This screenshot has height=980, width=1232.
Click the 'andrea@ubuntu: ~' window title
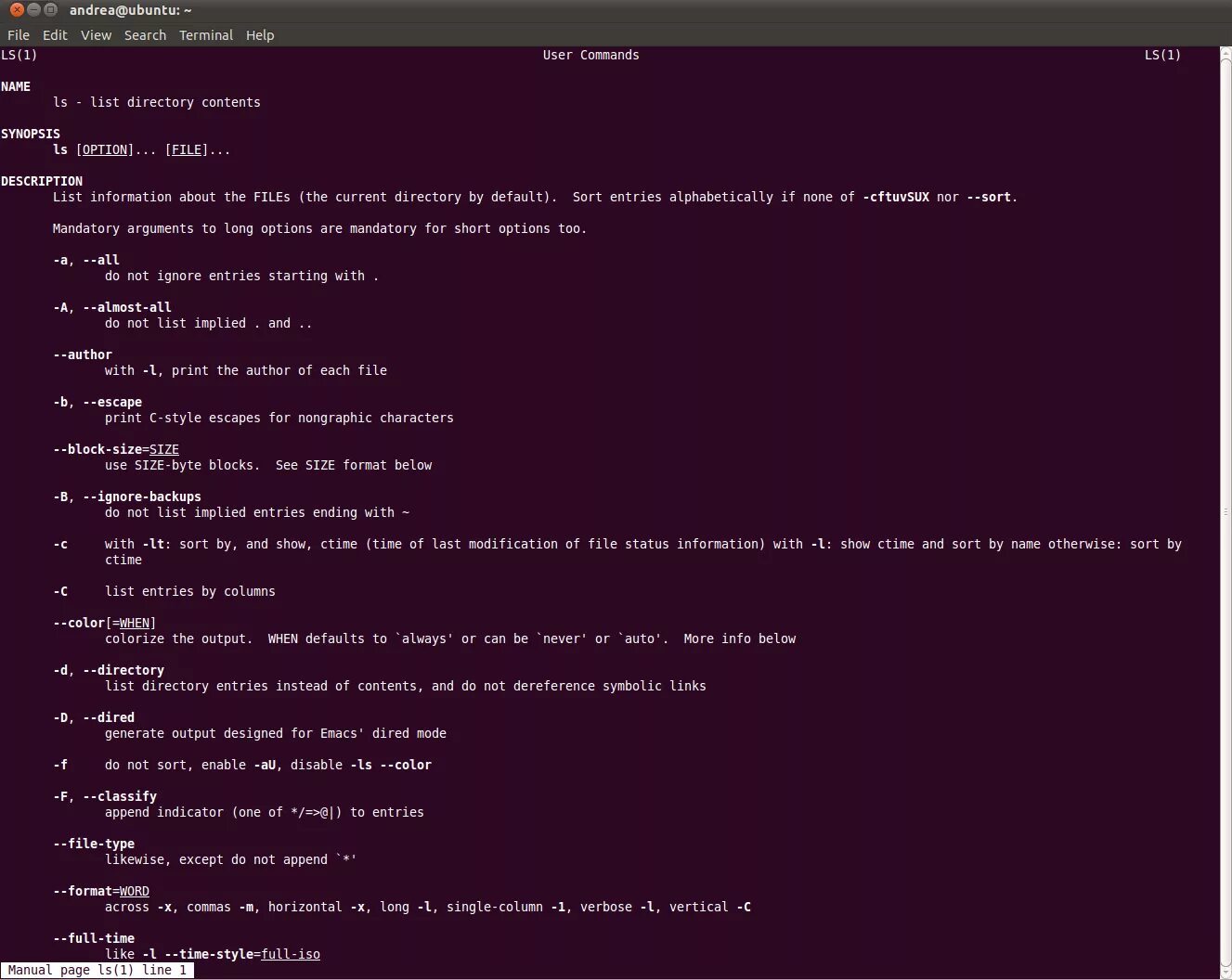pyautogui.click(x=131, y=10)
